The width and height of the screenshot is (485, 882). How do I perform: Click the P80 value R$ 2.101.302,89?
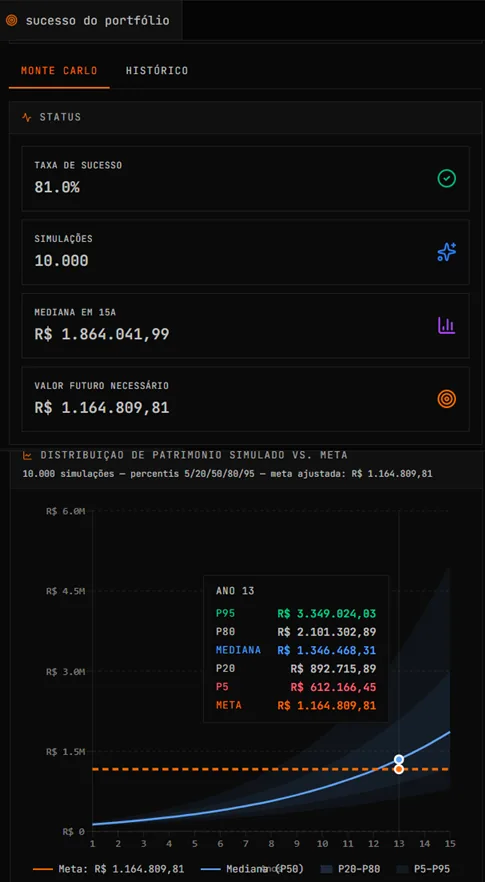pyautogui.click(x=326, y=632)
